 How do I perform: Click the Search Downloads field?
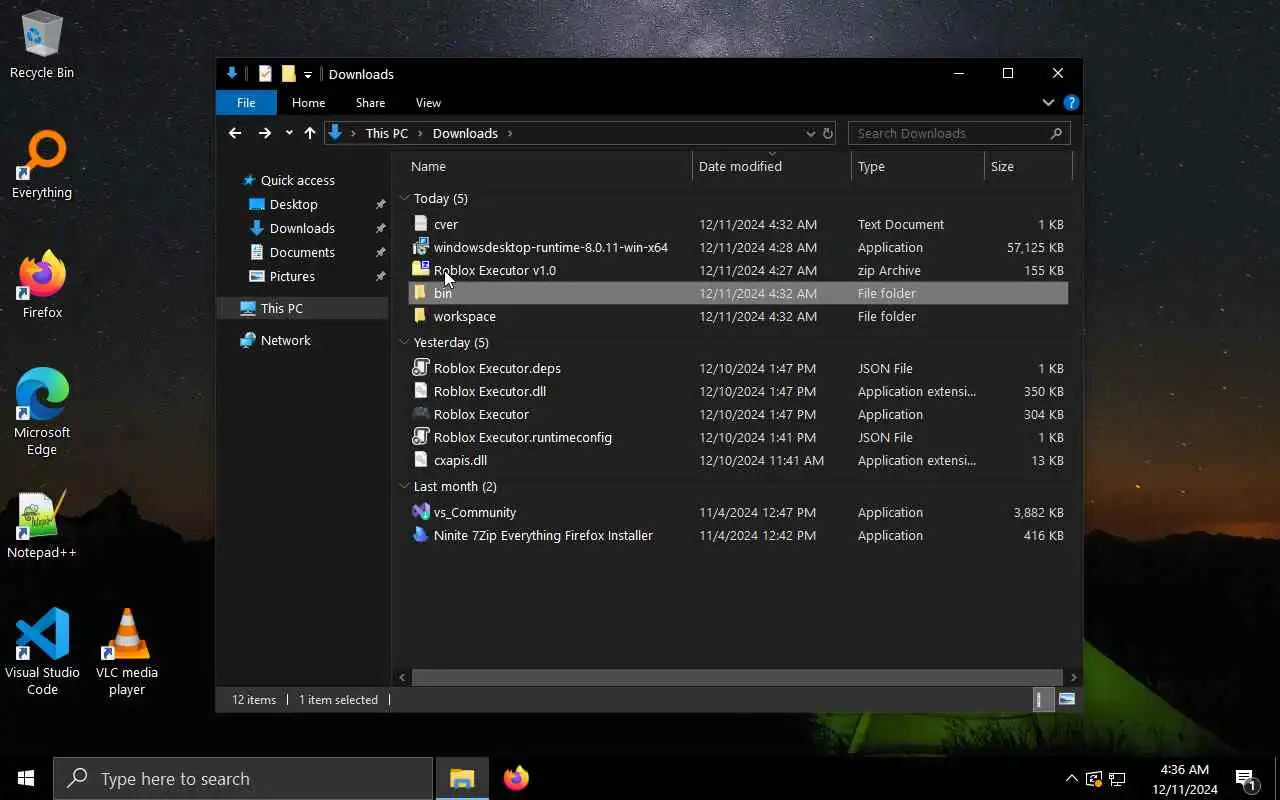[958, 133]
